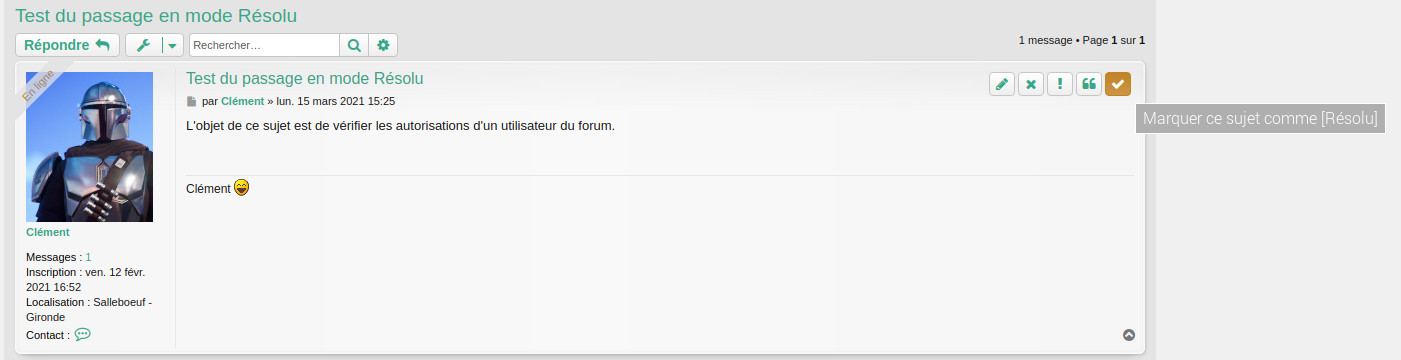Click the contact speech bubble icon
1401x360 pixels.
[83, 335]
